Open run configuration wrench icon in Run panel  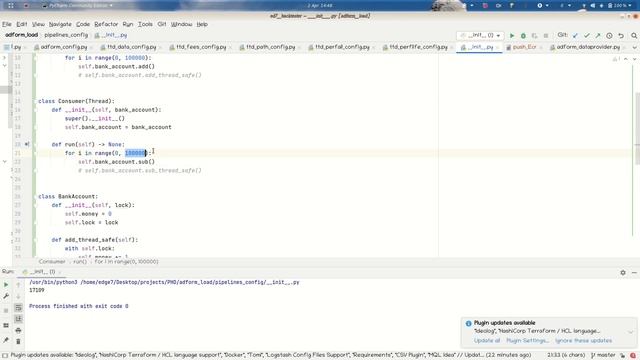tap(6, 296)
